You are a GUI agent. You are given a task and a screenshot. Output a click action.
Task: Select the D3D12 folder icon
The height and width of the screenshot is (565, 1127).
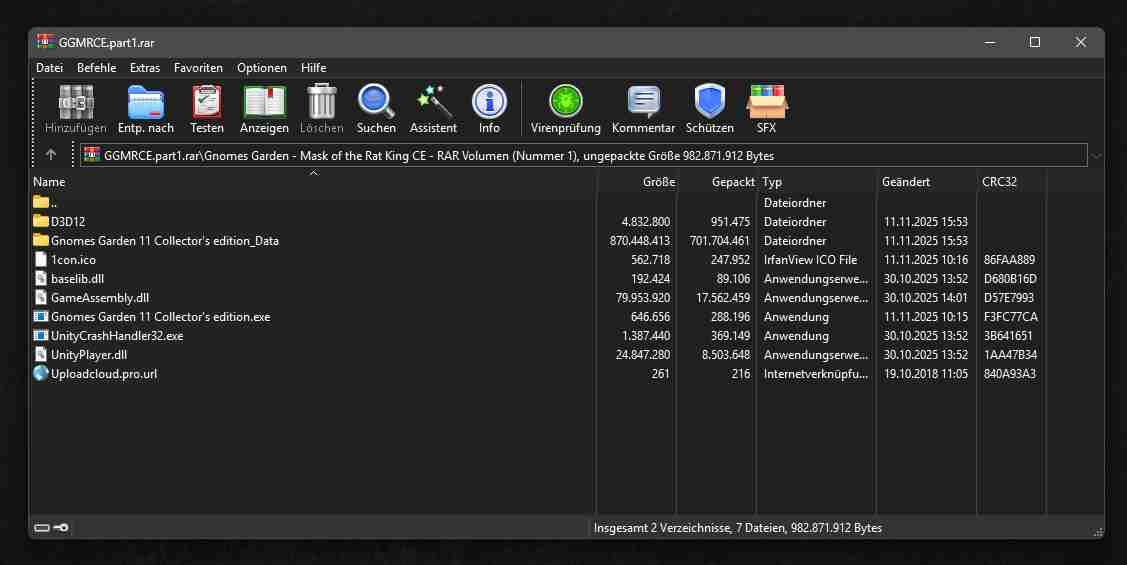(x=41, y=221)
